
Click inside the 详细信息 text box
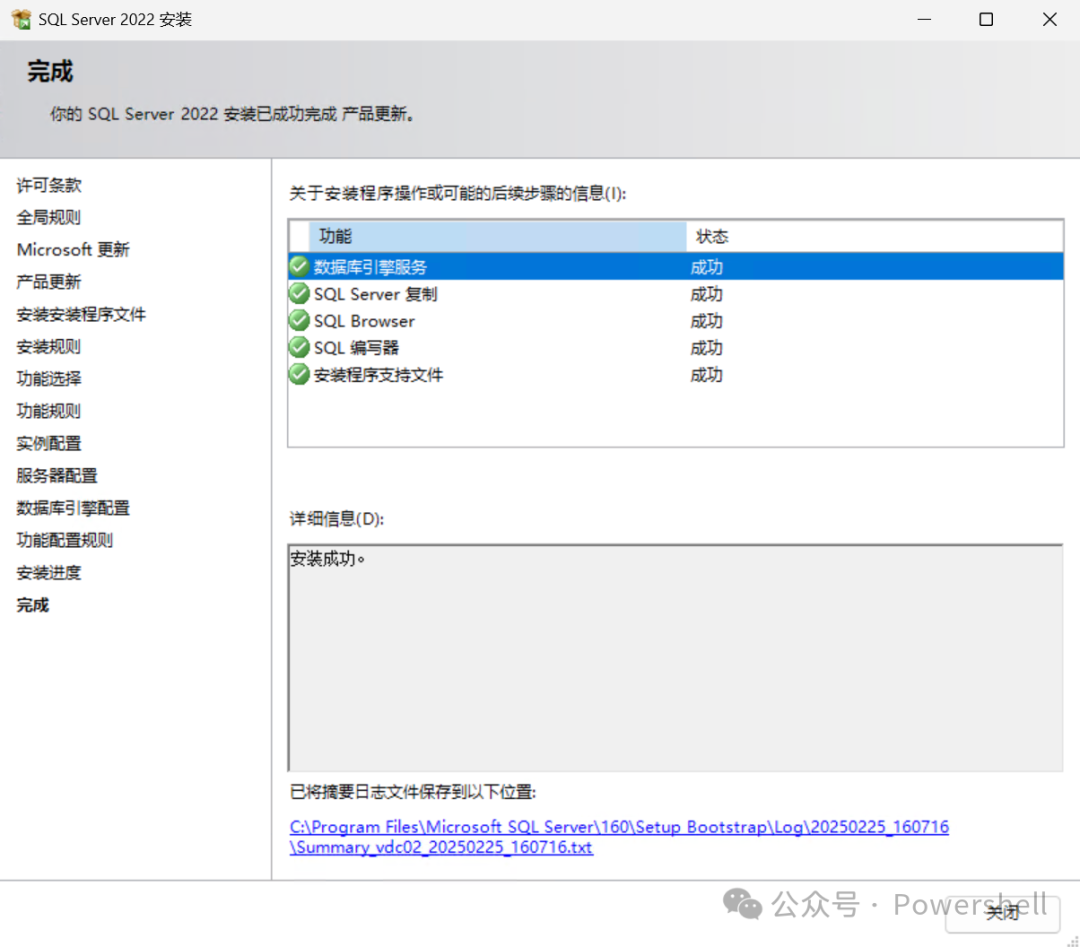coord(676,658)
